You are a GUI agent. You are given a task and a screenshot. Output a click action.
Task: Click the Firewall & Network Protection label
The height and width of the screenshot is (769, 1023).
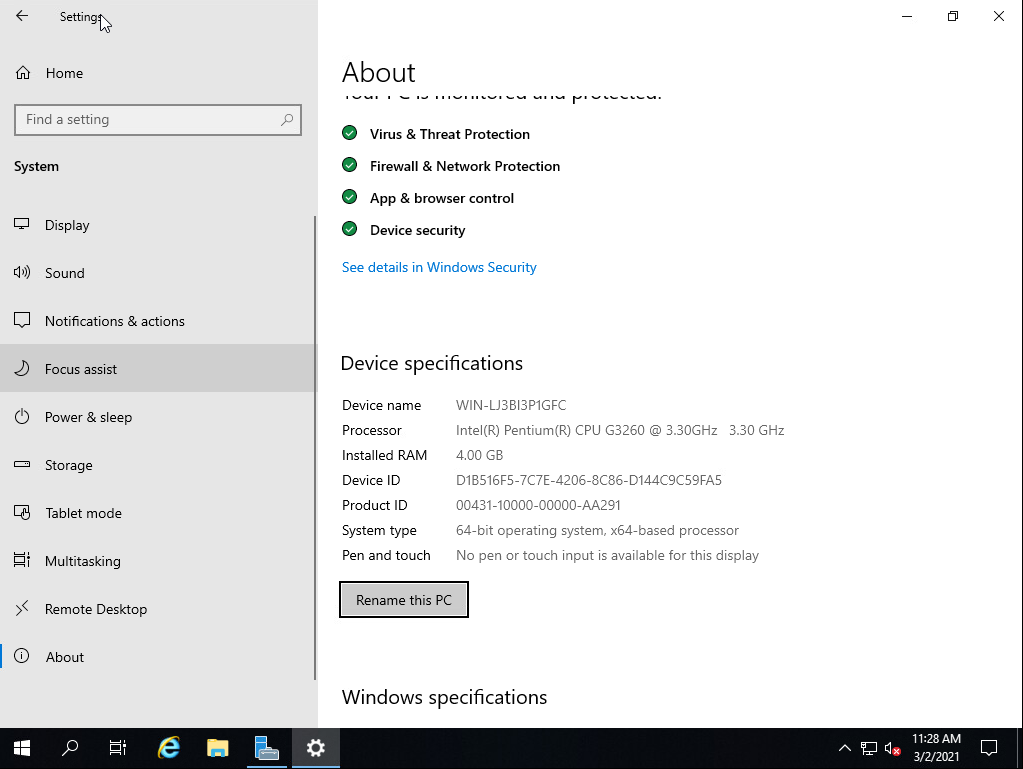[x=465, y=166]
